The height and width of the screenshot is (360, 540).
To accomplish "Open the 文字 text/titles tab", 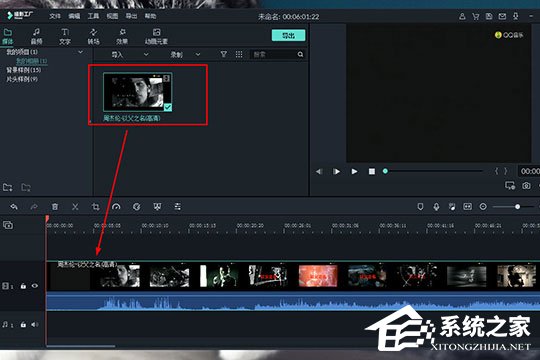I will pyautogui.click(x=65, y=37).
